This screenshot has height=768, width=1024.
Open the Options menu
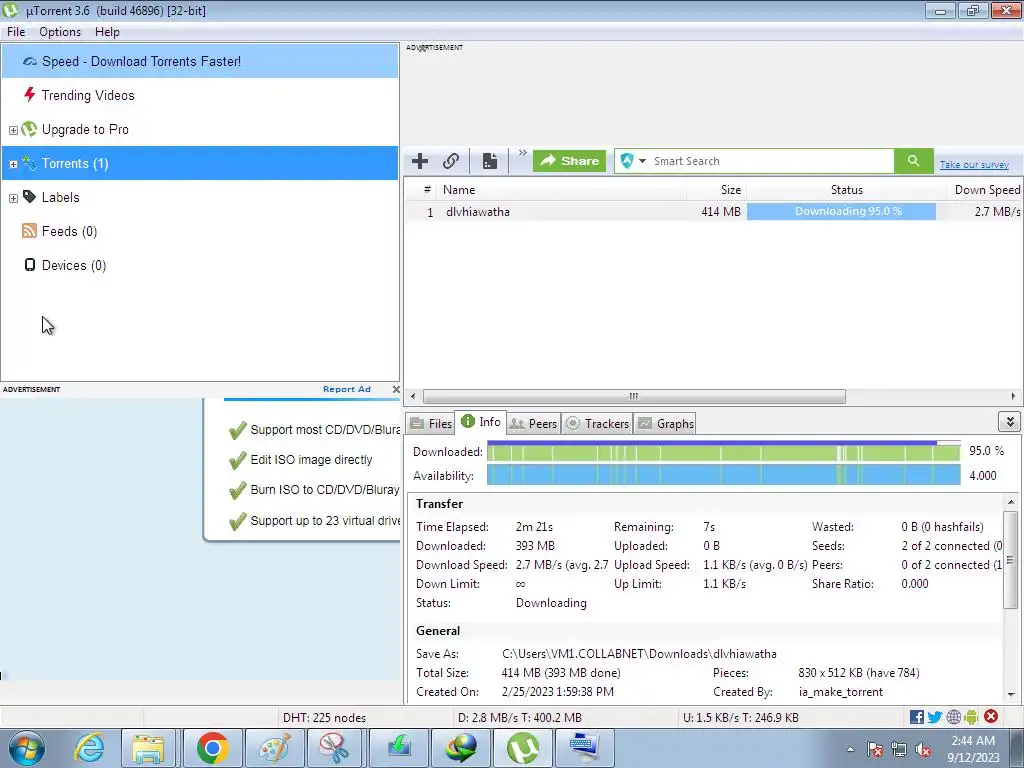pos(60,32)
